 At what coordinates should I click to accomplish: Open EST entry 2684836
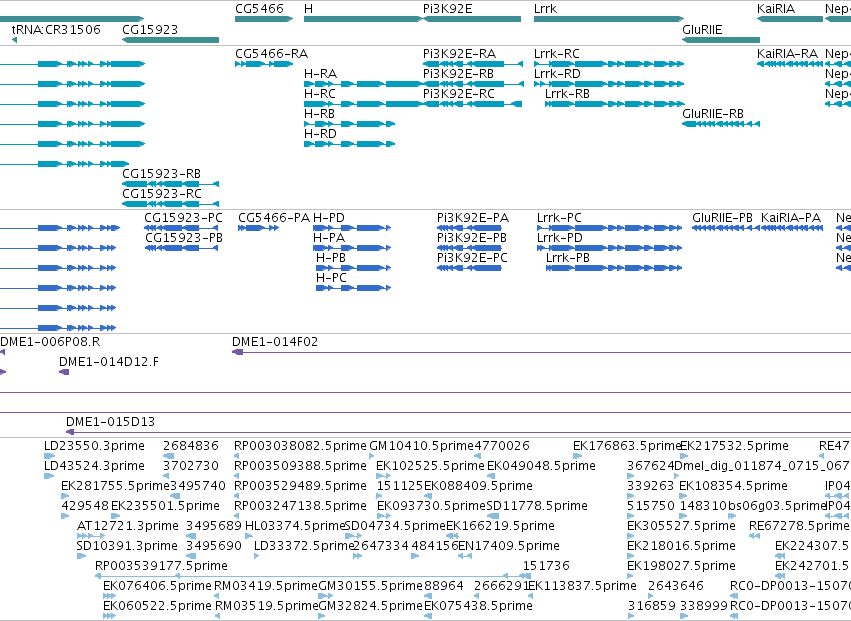[166, 456]
